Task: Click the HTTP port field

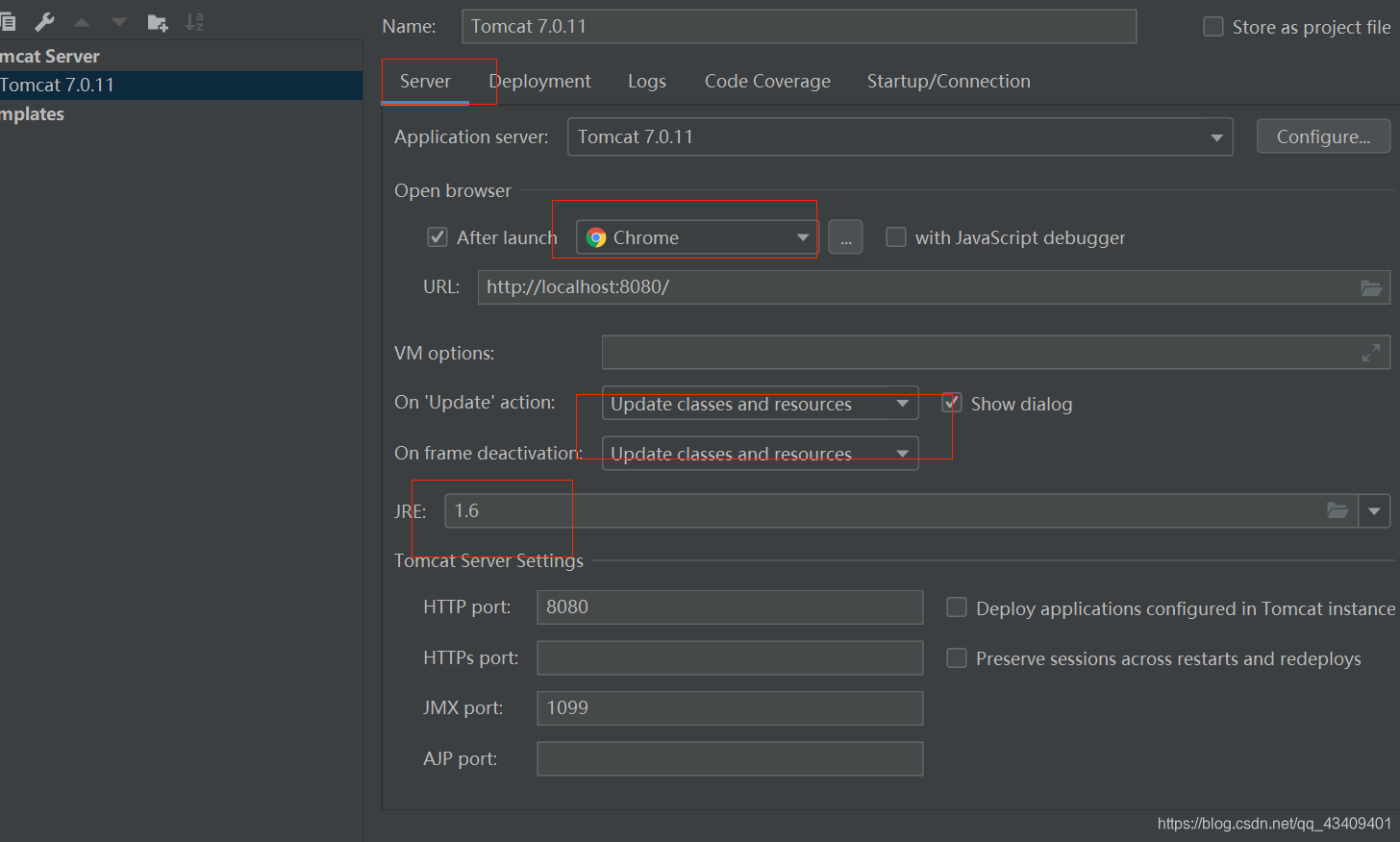Action: pos(730,607)
